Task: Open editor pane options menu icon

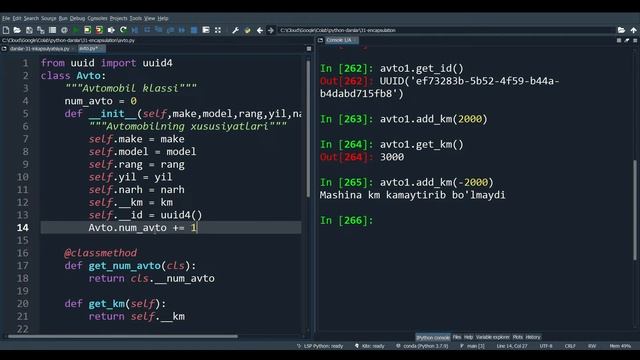Action: (309, 49)
